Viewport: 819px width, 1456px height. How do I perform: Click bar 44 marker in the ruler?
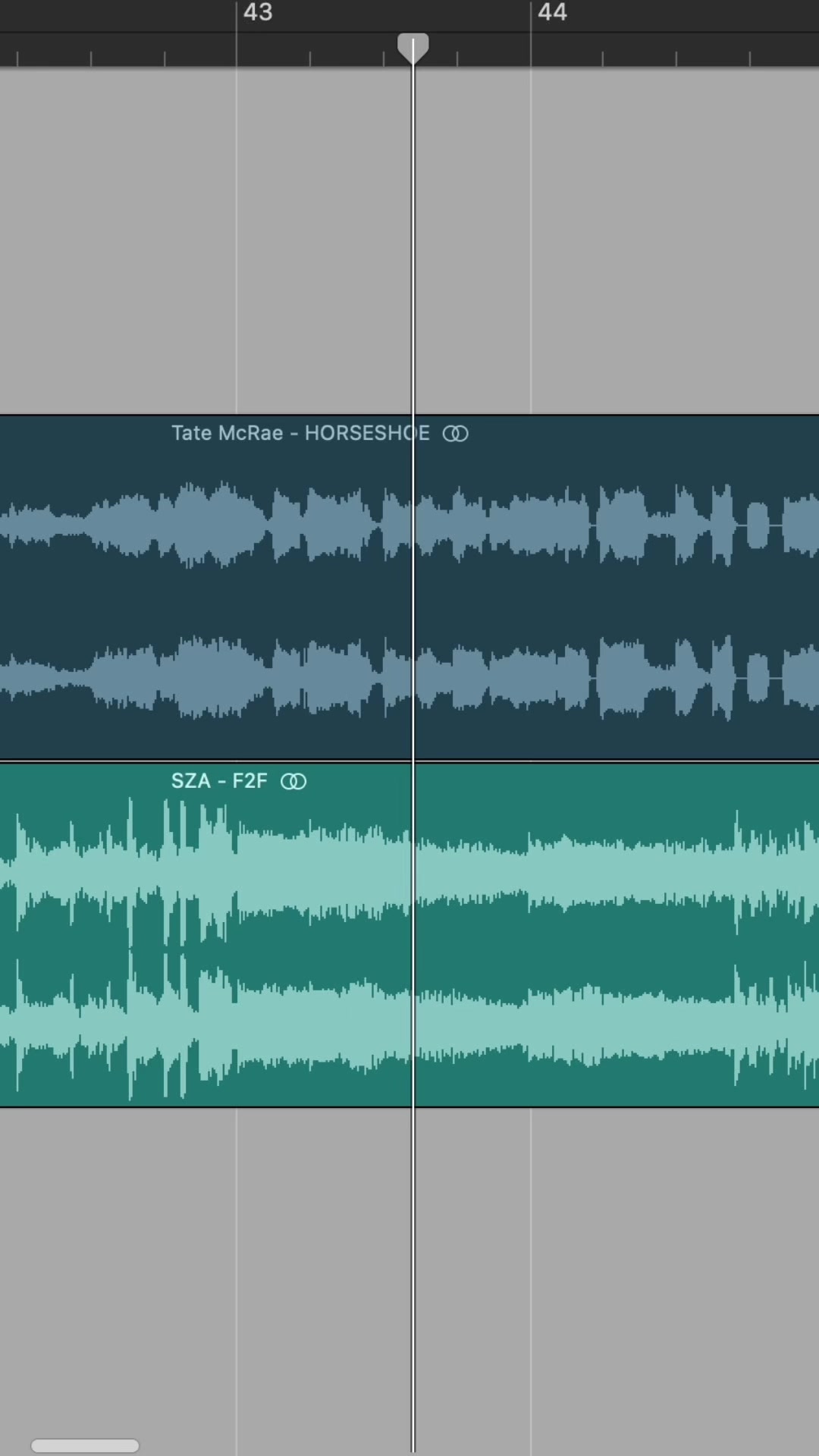coord(552,12)
